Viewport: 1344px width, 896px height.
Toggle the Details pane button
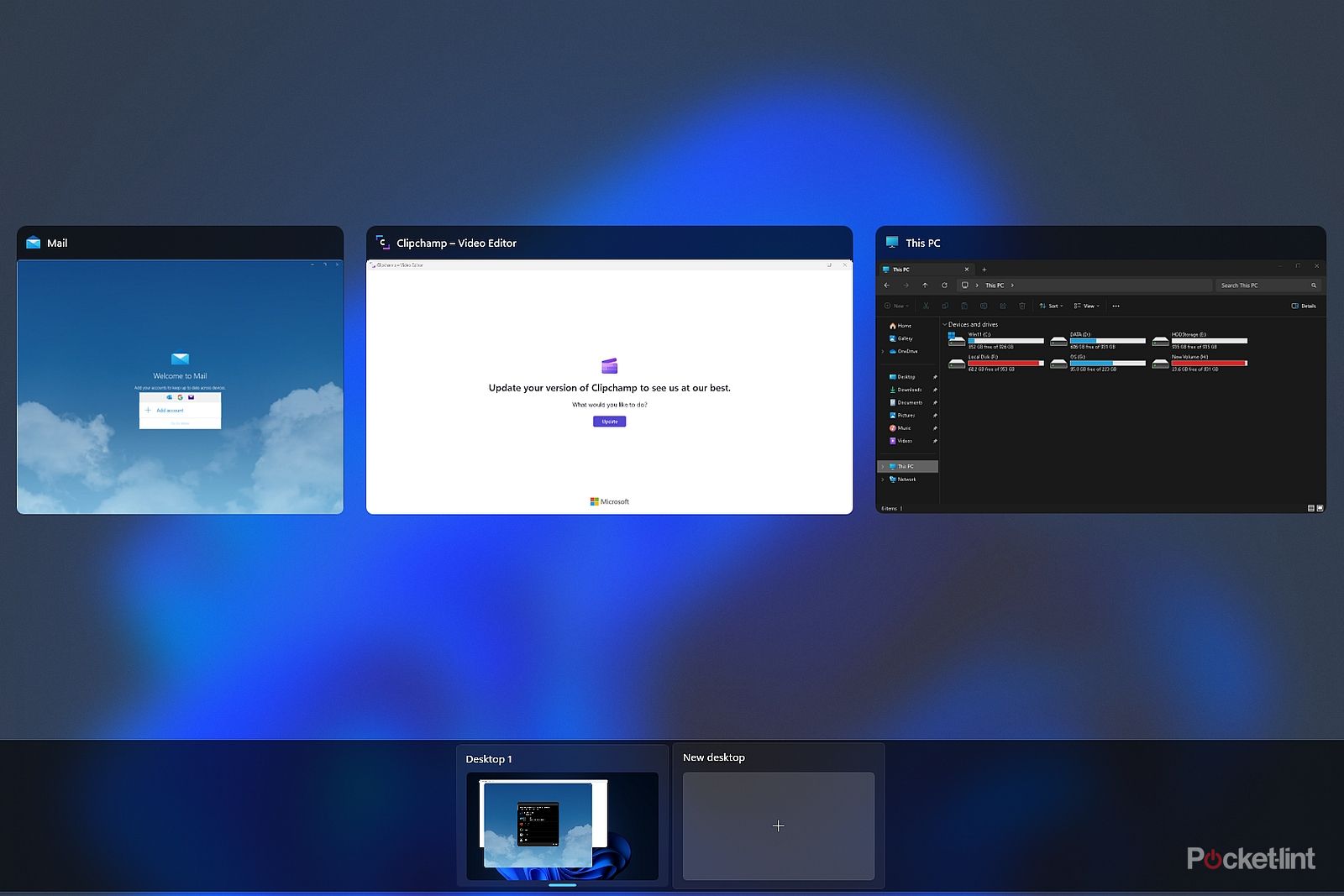(1304, 307)
